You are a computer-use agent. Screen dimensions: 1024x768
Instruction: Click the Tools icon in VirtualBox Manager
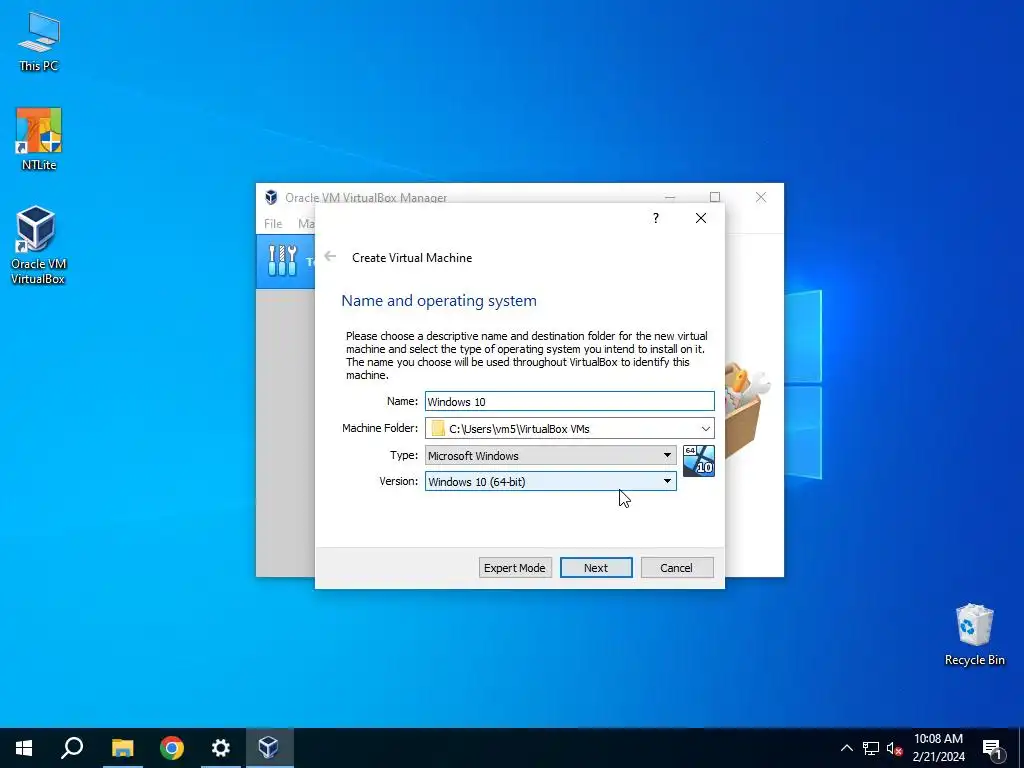pos(283,261)
